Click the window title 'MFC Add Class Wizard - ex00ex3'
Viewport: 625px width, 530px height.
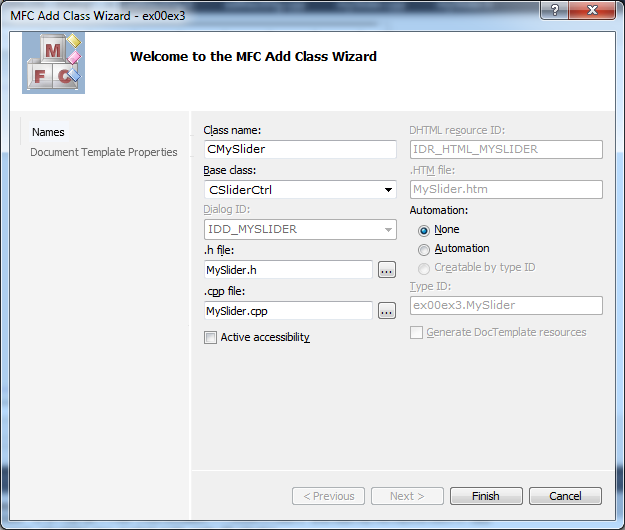(98, 16)
